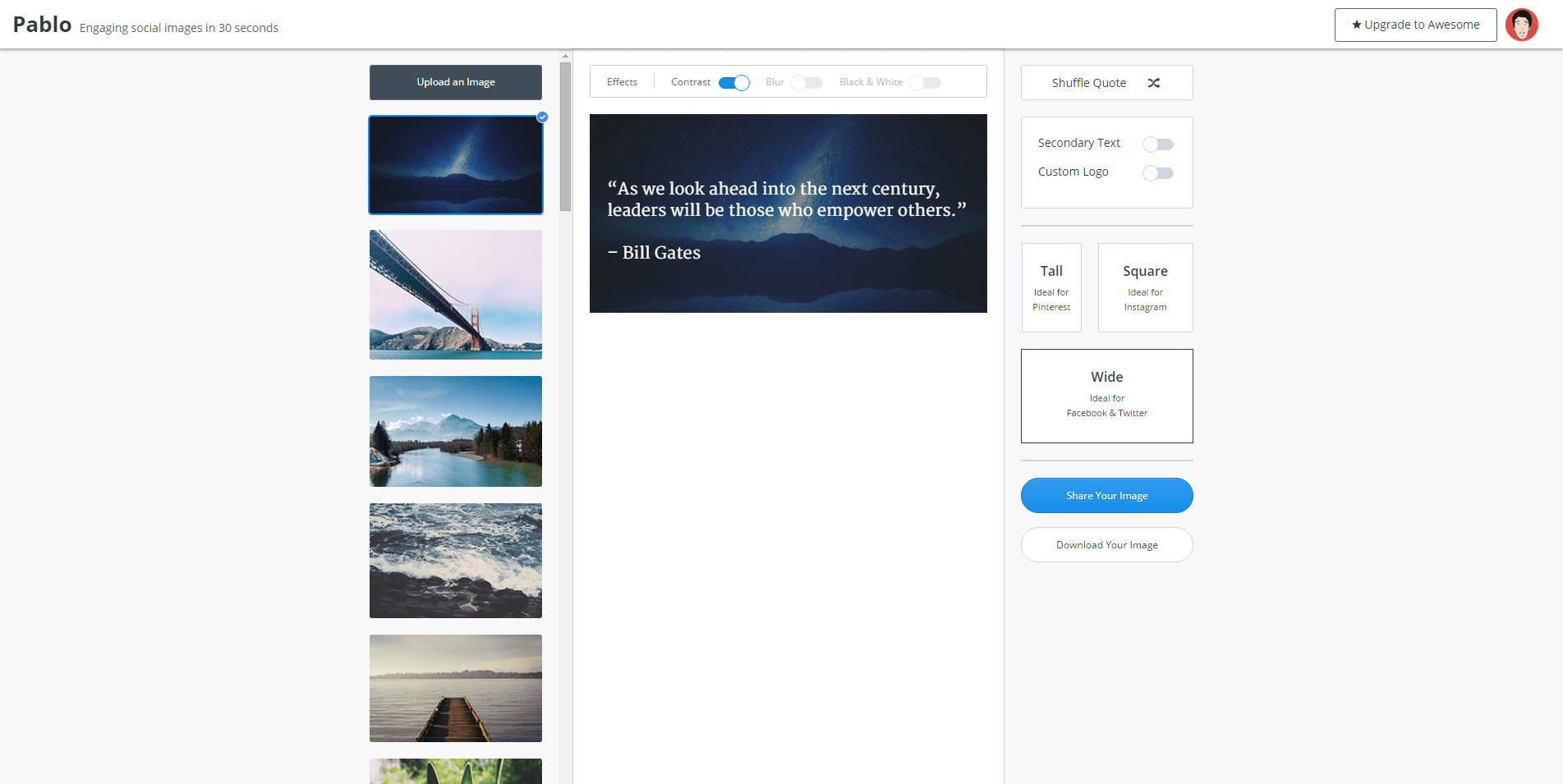The image size is (1563, 784).
Task: Turn on Black & White toggle
Action: click(925, 83)
